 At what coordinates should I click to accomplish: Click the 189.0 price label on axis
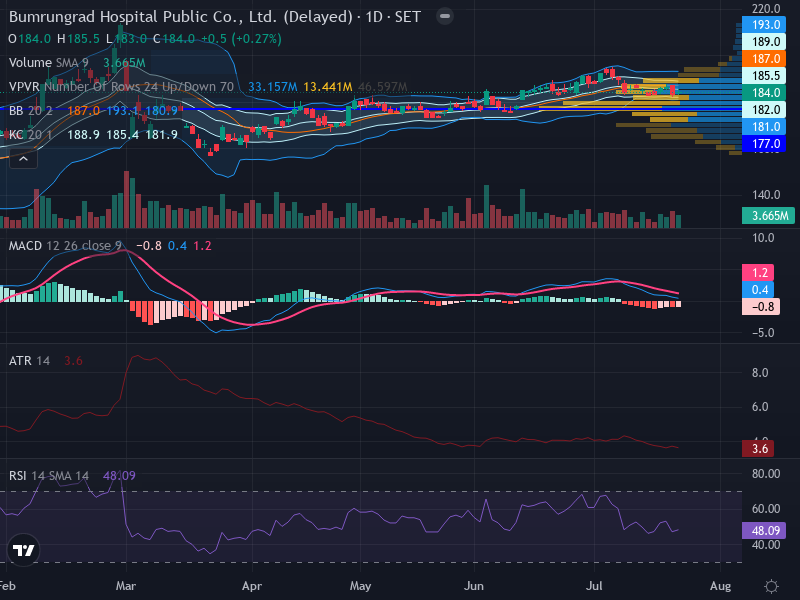click(764, 42)
